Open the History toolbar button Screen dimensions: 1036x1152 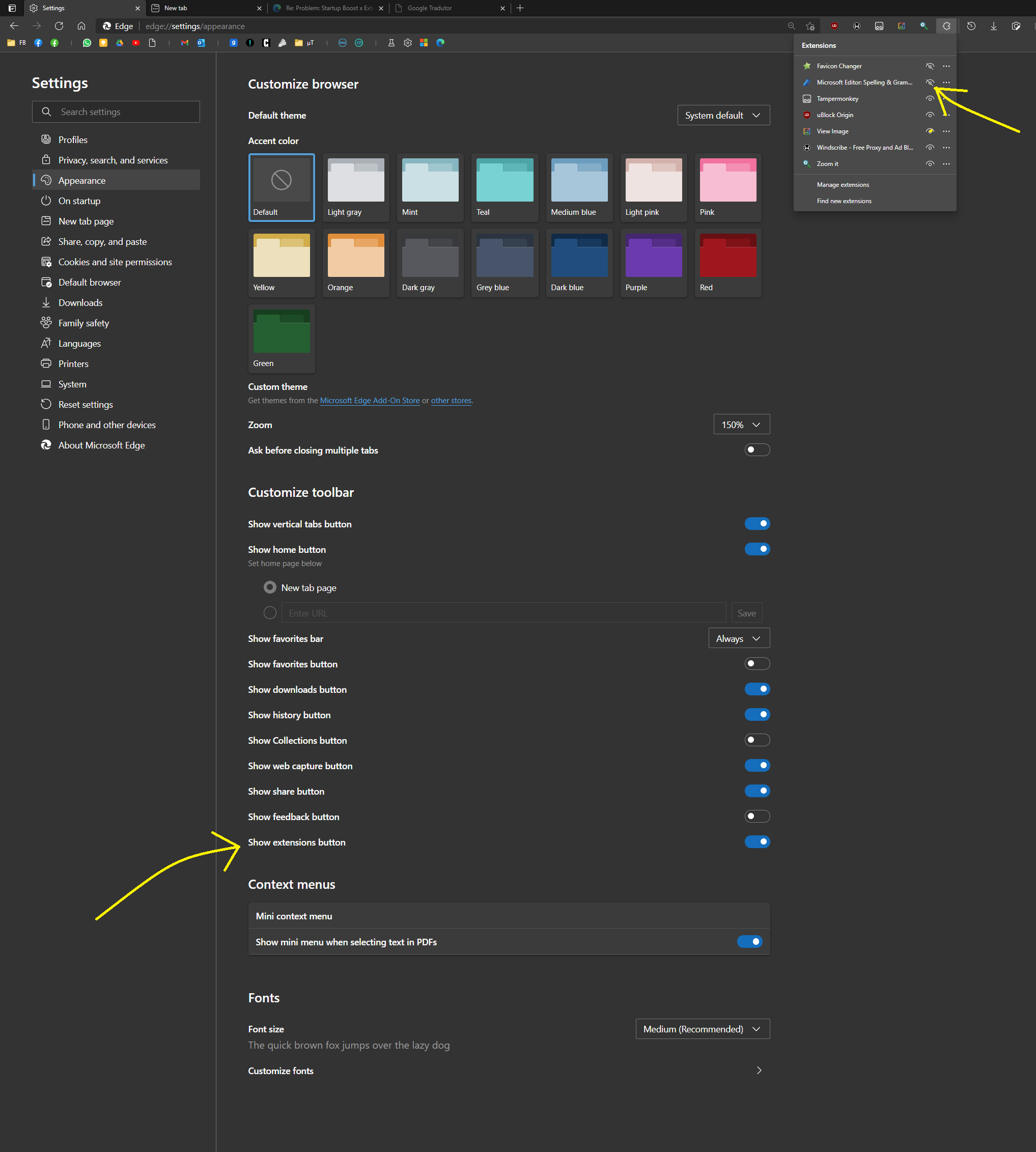point(971,26)
